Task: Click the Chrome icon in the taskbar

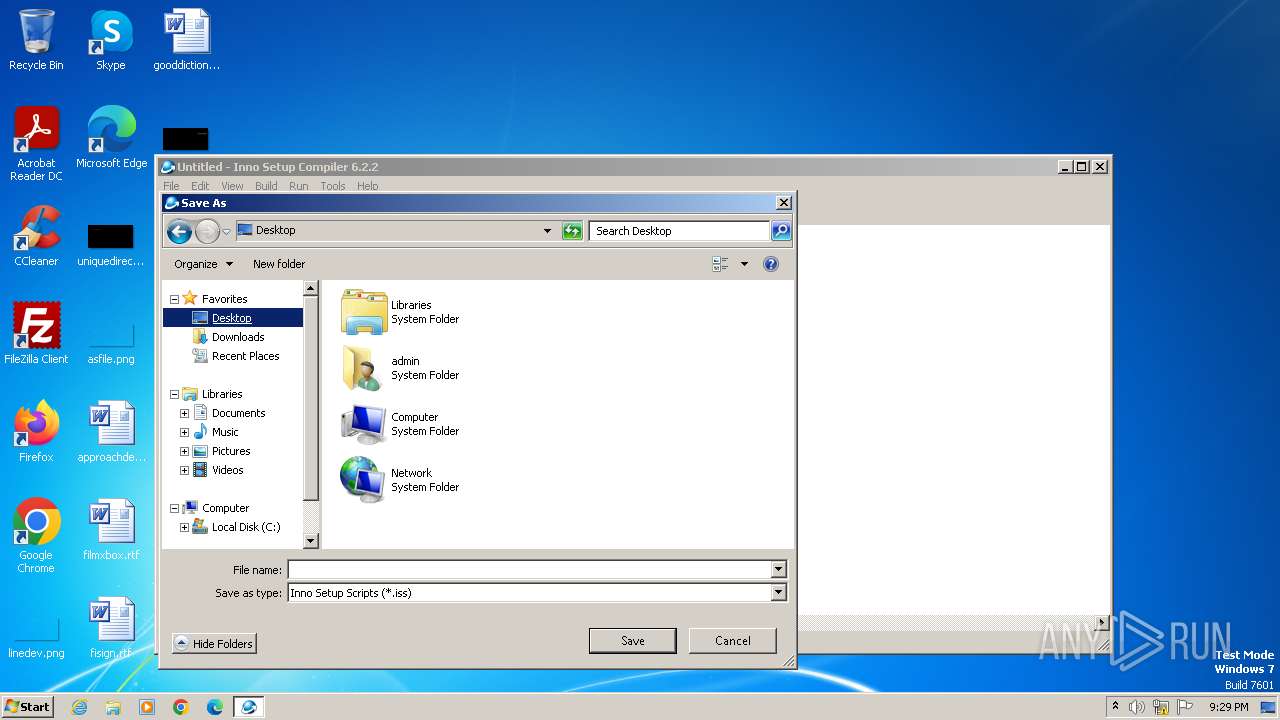Action: 181,707
